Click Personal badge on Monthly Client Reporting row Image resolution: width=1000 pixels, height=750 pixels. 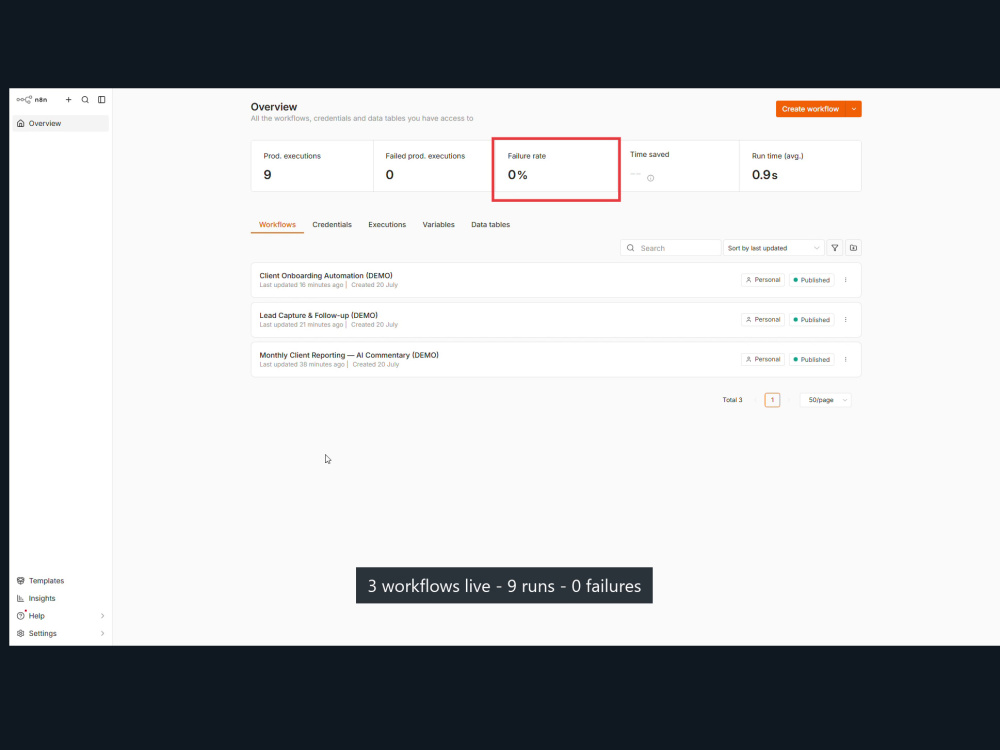[763, 360]
